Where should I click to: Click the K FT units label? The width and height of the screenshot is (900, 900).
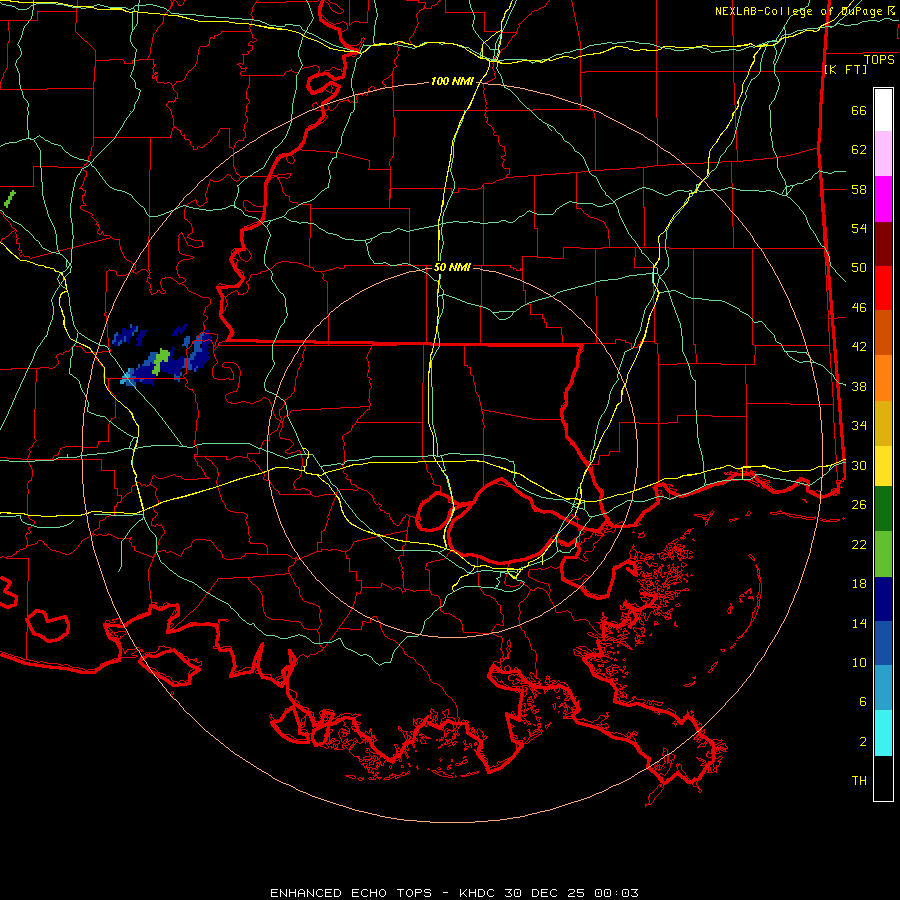point(845,69)
